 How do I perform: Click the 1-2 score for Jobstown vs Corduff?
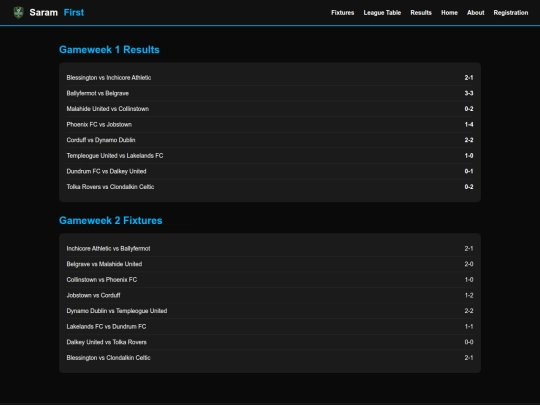469,295
